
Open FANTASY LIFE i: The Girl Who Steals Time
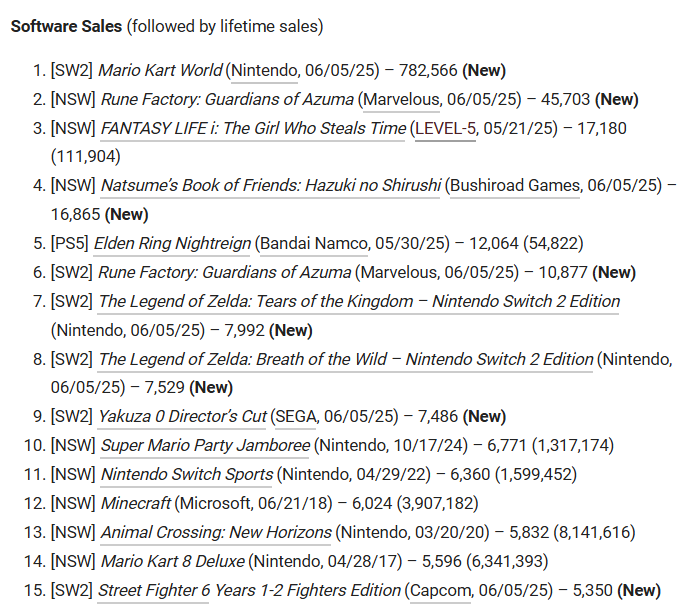click(x=253, y=128)
